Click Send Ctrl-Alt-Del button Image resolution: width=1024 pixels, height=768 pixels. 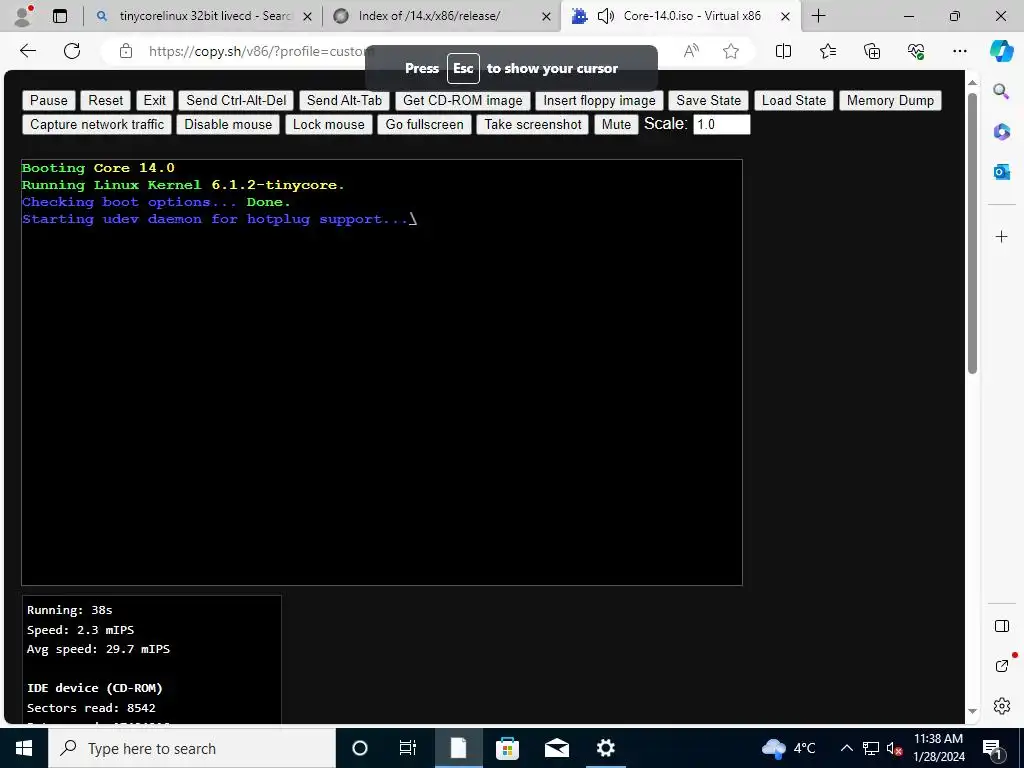click(x=236, y=101)
